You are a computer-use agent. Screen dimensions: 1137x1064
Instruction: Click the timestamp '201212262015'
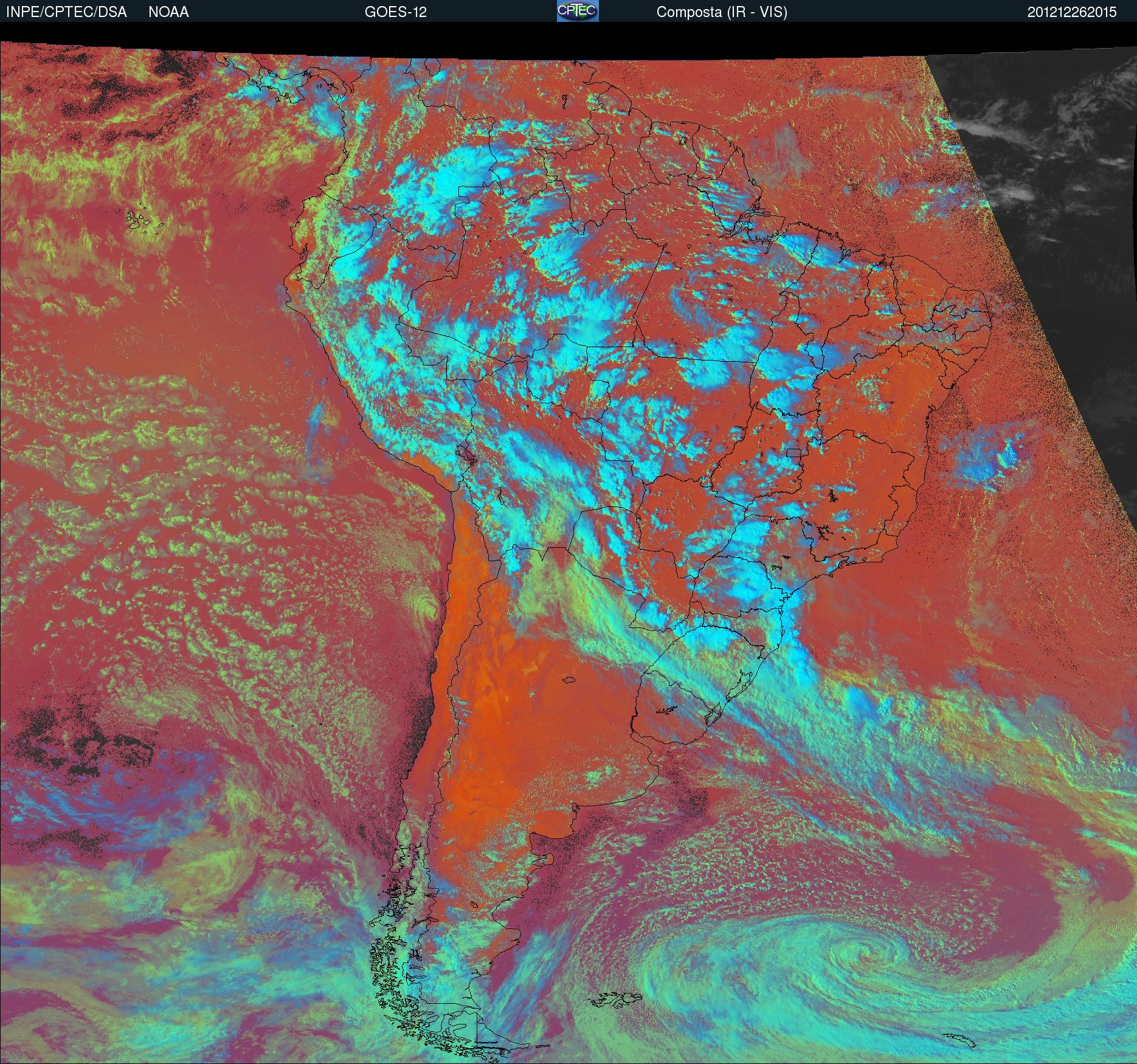click(1072, 12)
